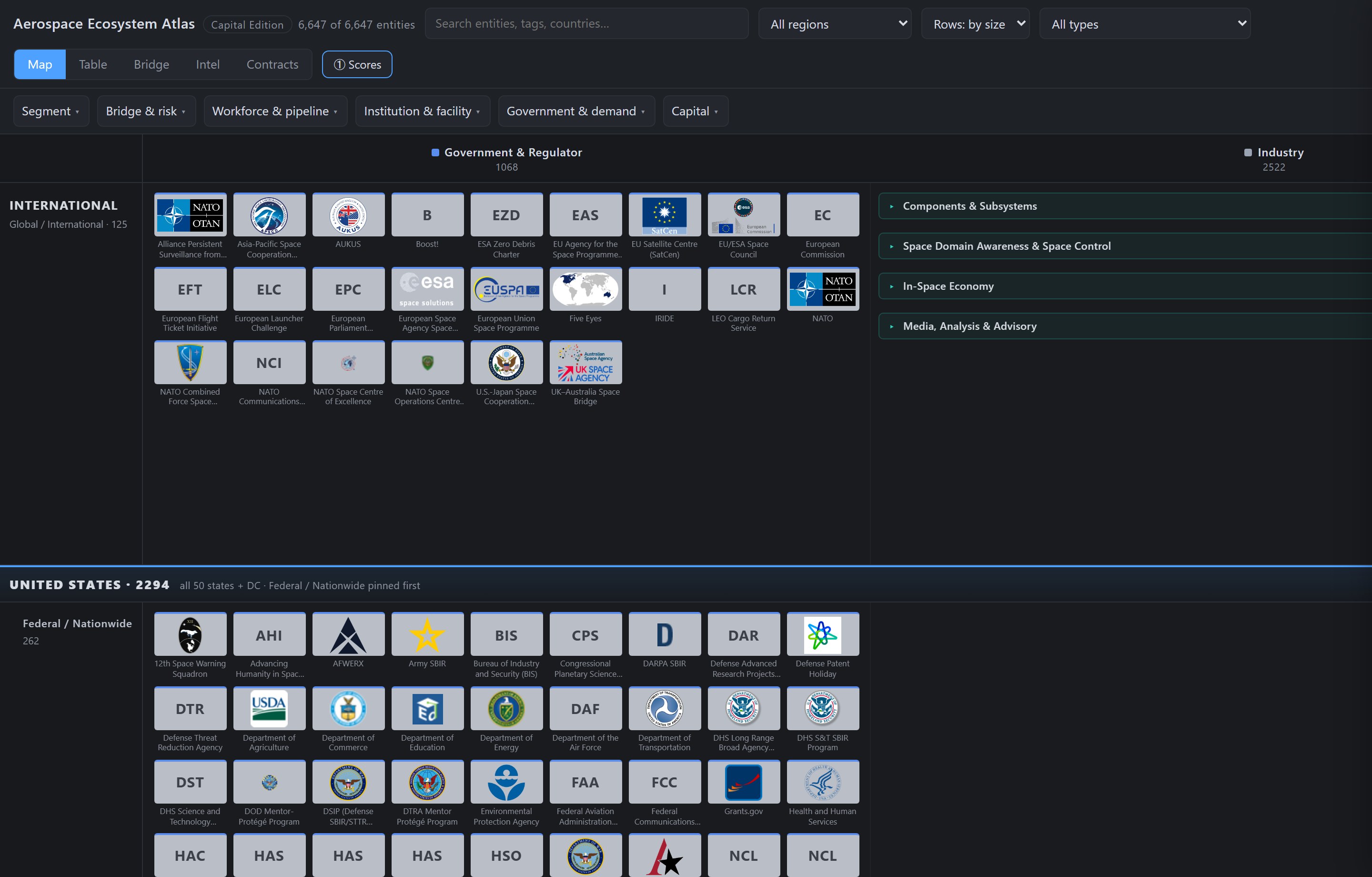Open the All regions dropdown
Screen dimensions: 1372x877
tap(835, 24)
